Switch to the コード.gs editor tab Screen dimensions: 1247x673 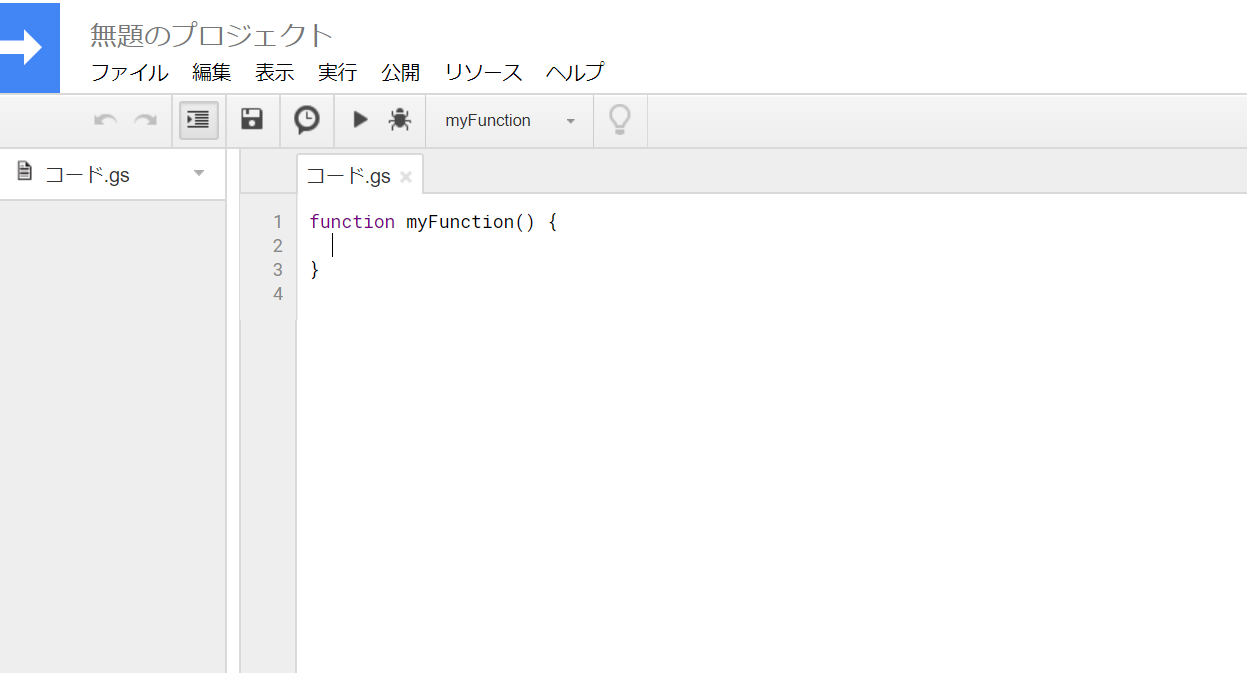pos(349,176)
